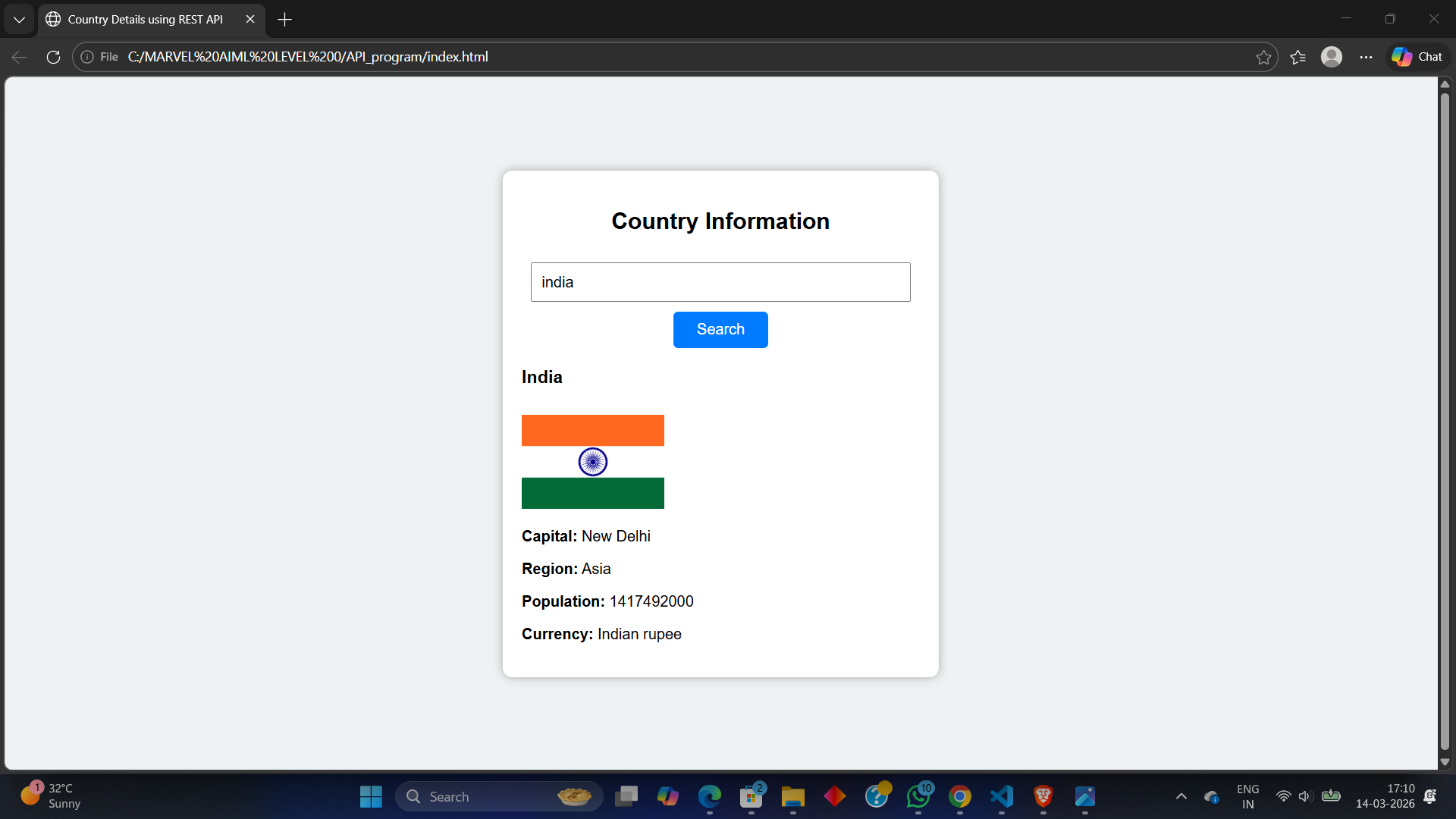Open Copilot Chat button
Screen dimensions: 1456x819
tap(1417, 57)
